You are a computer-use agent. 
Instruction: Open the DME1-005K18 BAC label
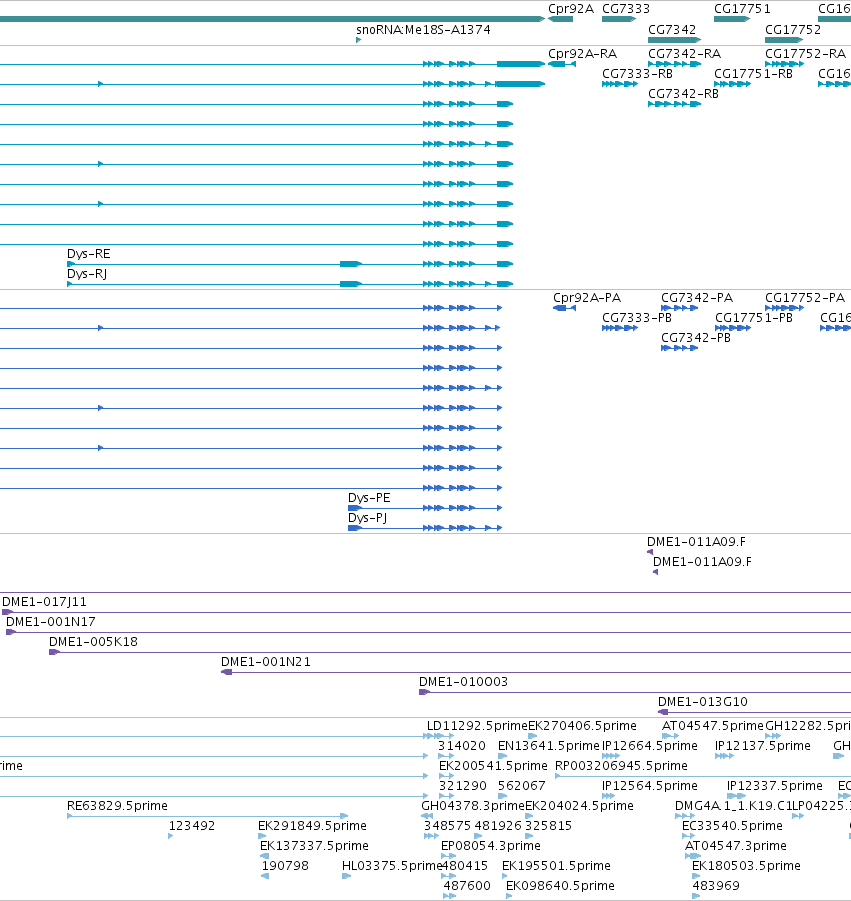tap(93, 642)
